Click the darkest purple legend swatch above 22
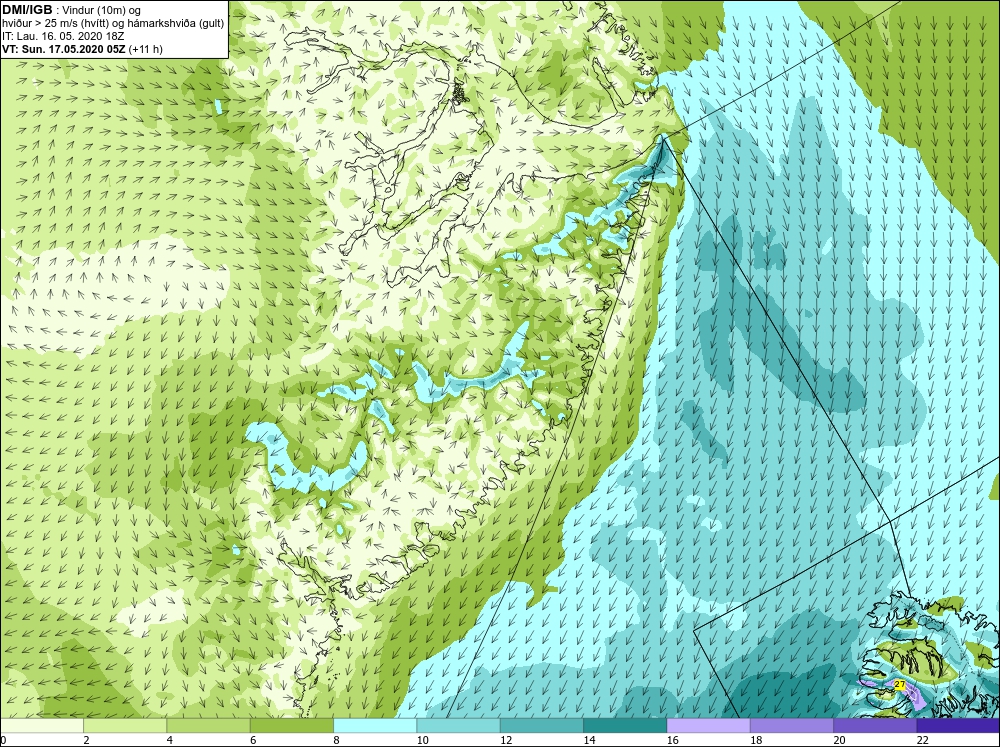This screenshot has width=1000, height=747. coord(958,726)
